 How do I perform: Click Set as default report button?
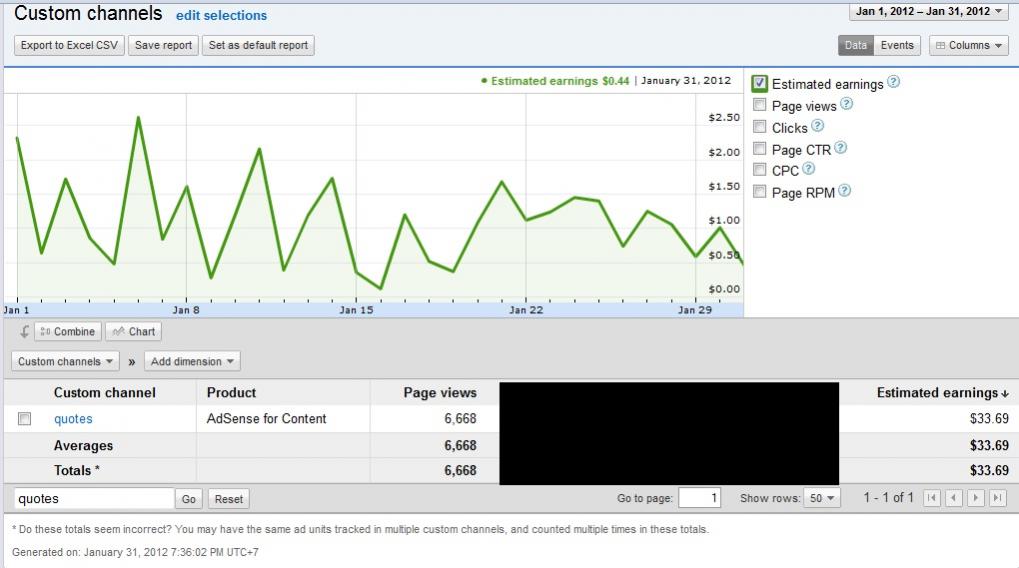point(258,45)
